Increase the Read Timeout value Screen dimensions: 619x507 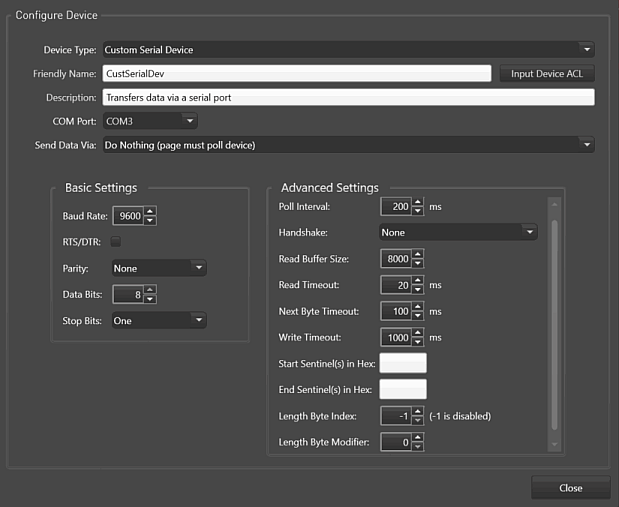click(418, 280)
